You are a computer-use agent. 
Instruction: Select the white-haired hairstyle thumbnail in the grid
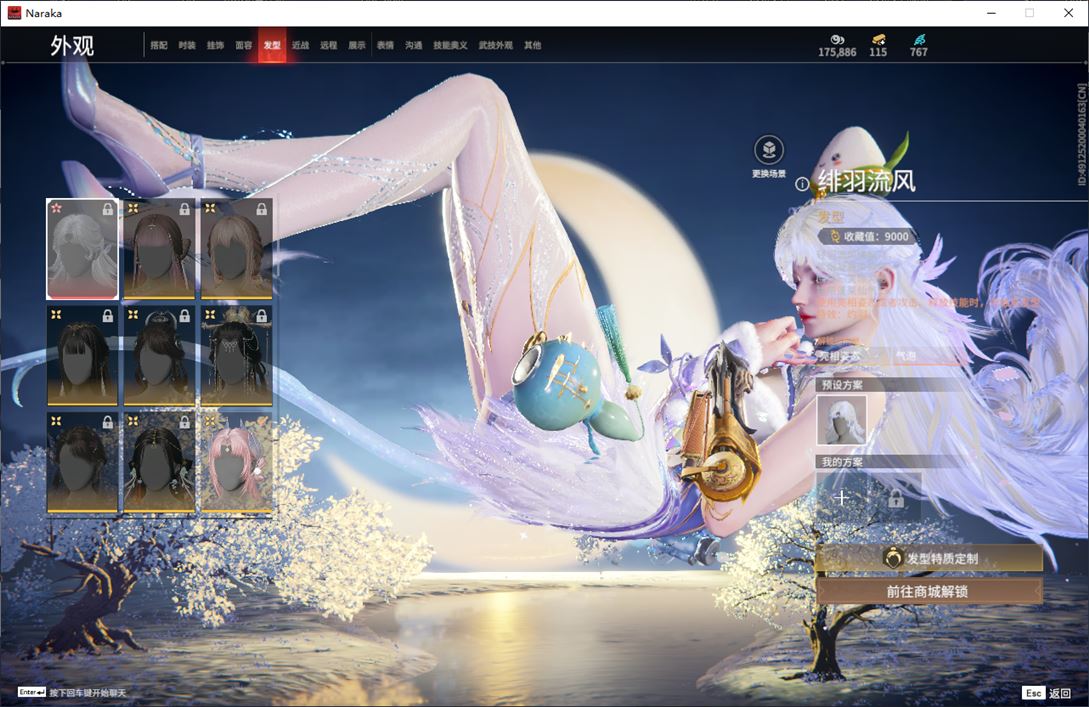(83, 249)
